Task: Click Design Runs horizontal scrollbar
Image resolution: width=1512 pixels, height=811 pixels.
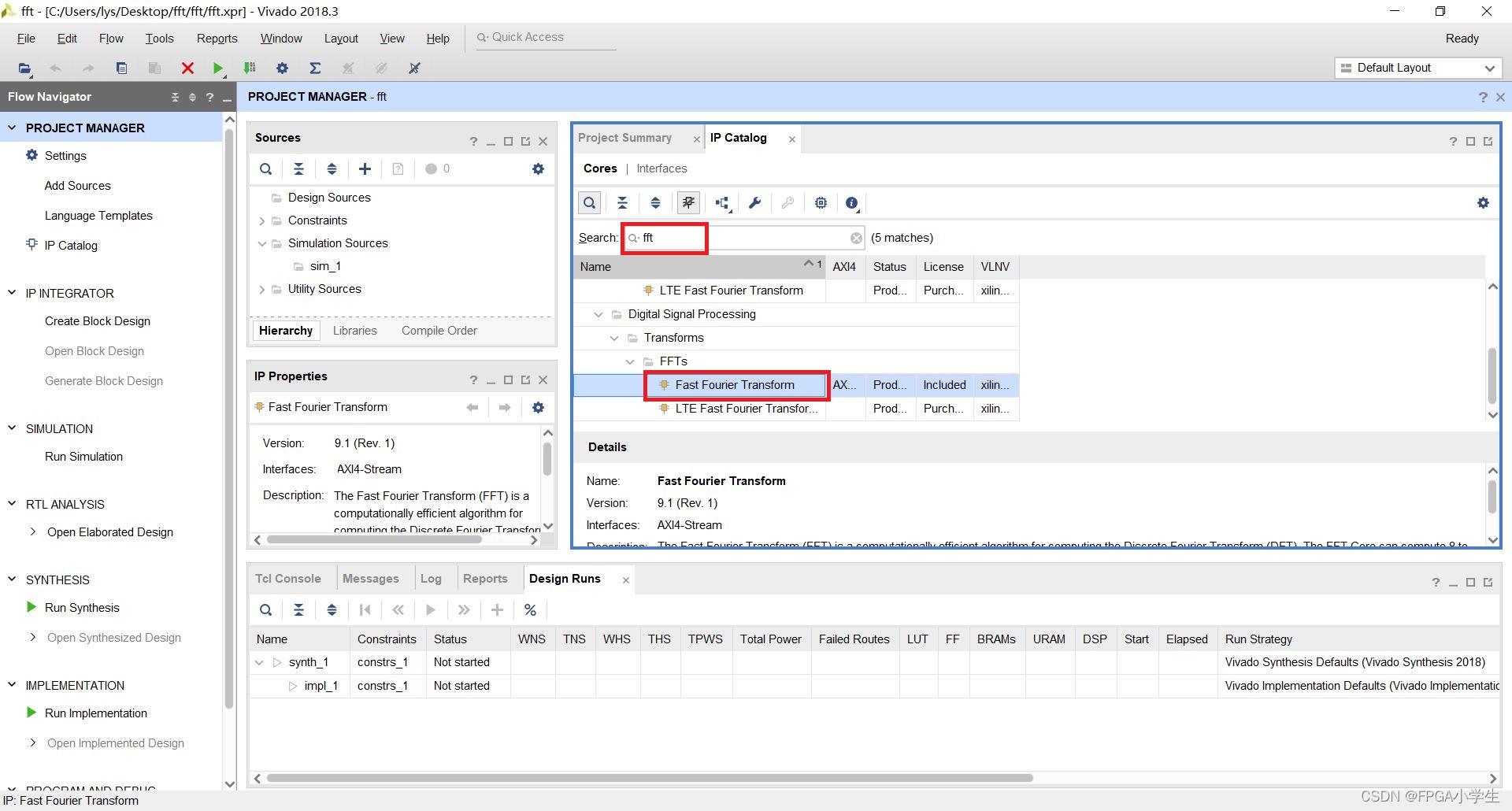Action: (x=650, y=778)
